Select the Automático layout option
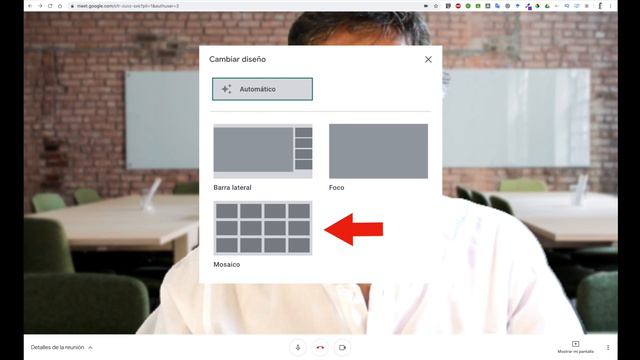The height and width of the screenshot is (360, 640). click(x=262, y=89)
